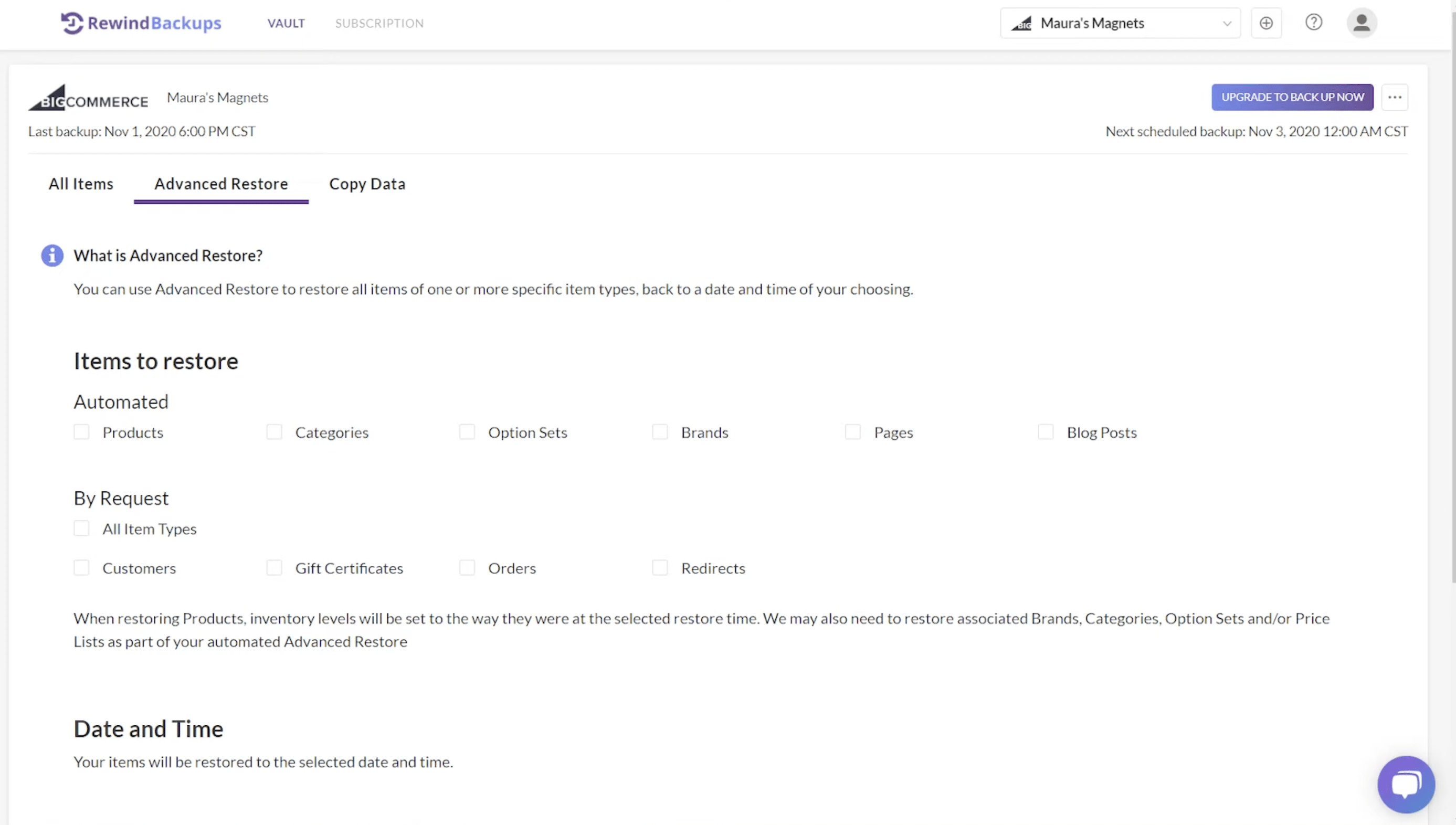
Task: Select the Pages checkbox
Action: [852, 432]
